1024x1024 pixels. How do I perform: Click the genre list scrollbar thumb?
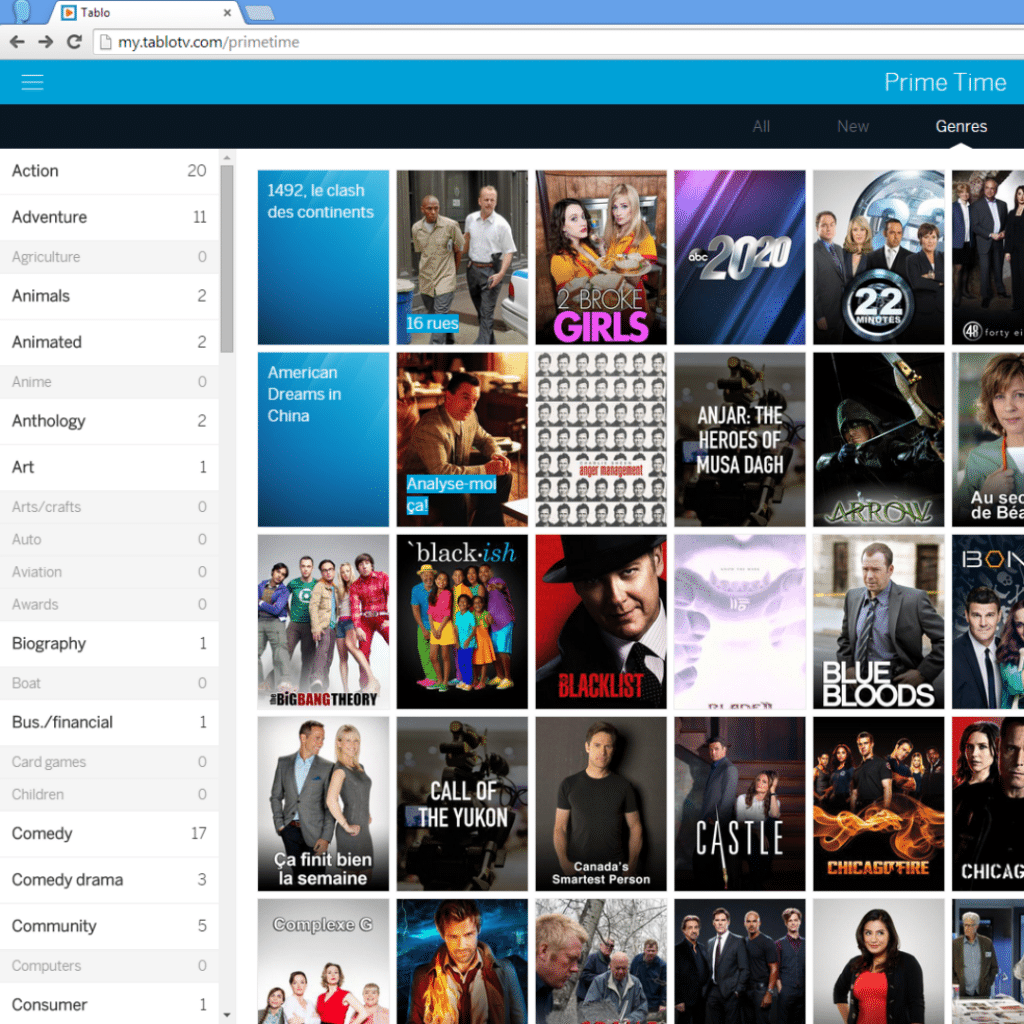[x=227, y=259]
